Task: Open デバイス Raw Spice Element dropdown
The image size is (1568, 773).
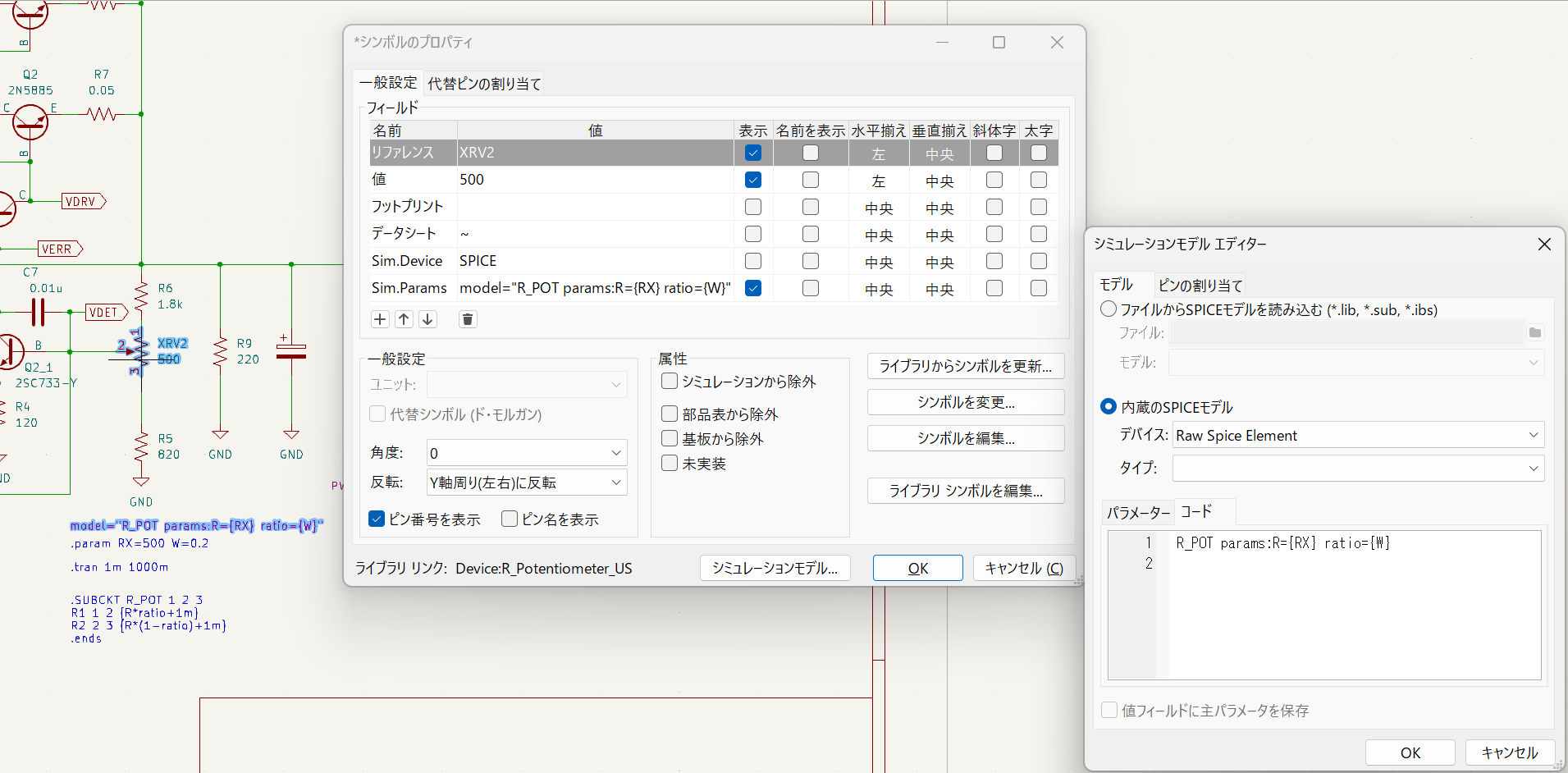Action: (x=1358, y=435)
